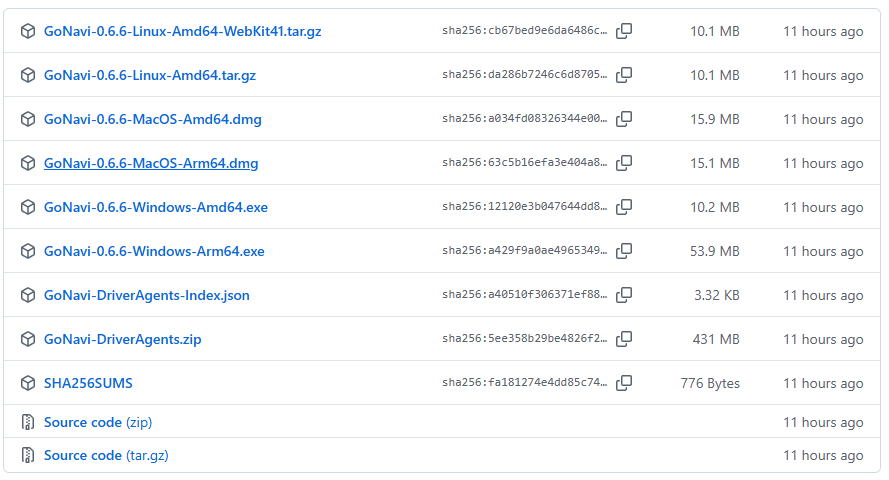The image size is (889, 480).
Task: Download GoNavi-0.6.6-MacOS-Arm64.dmg installer
Action: pyautogui.click(x=151, y=163)
